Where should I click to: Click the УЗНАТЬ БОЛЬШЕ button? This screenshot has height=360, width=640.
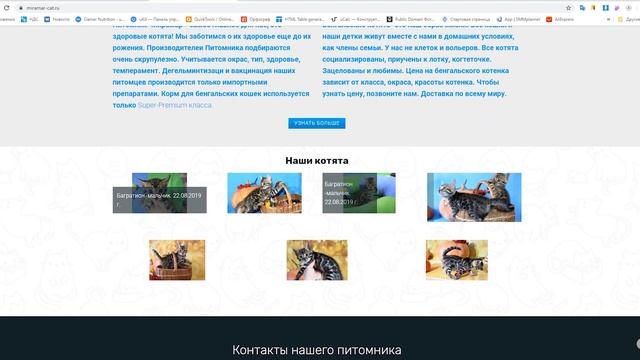(x=317, y=123)
